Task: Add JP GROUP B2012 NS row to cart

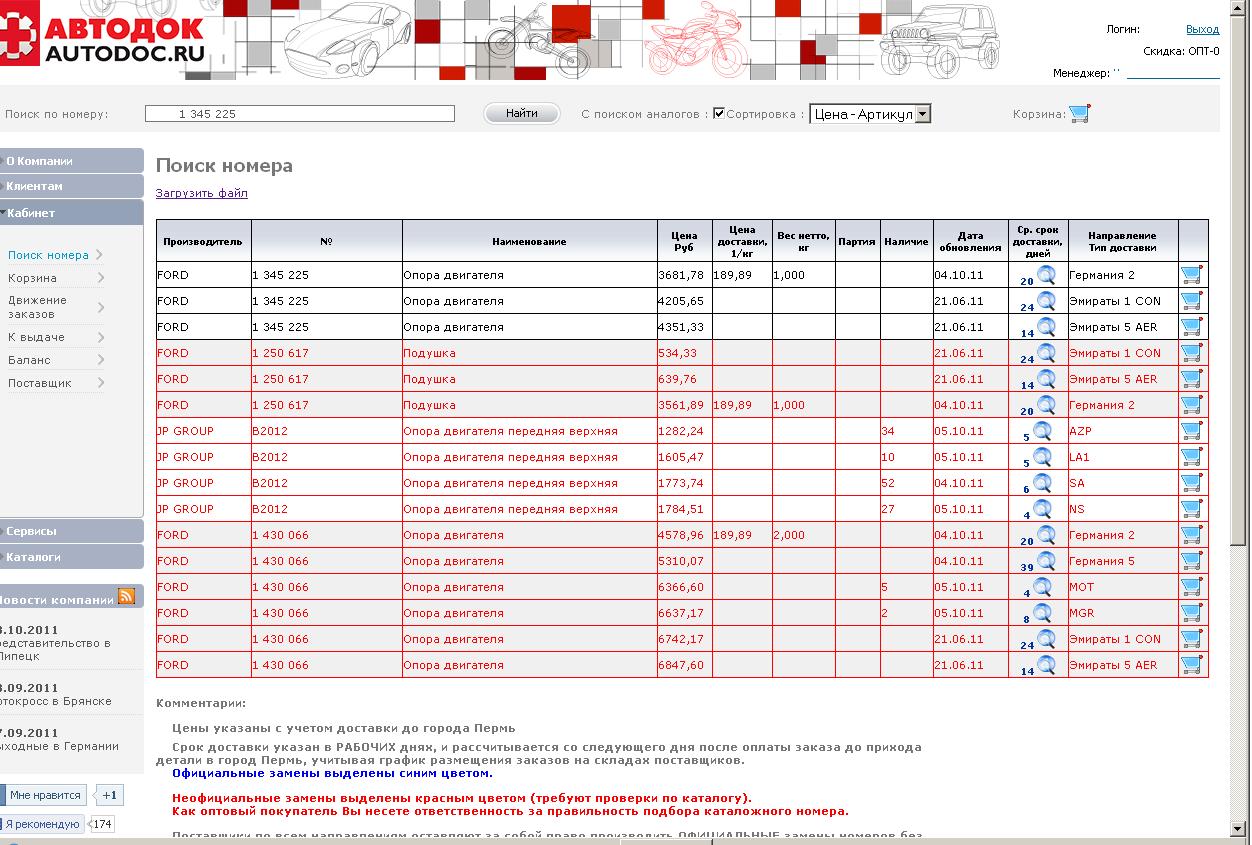Action: click(1191, 508)
